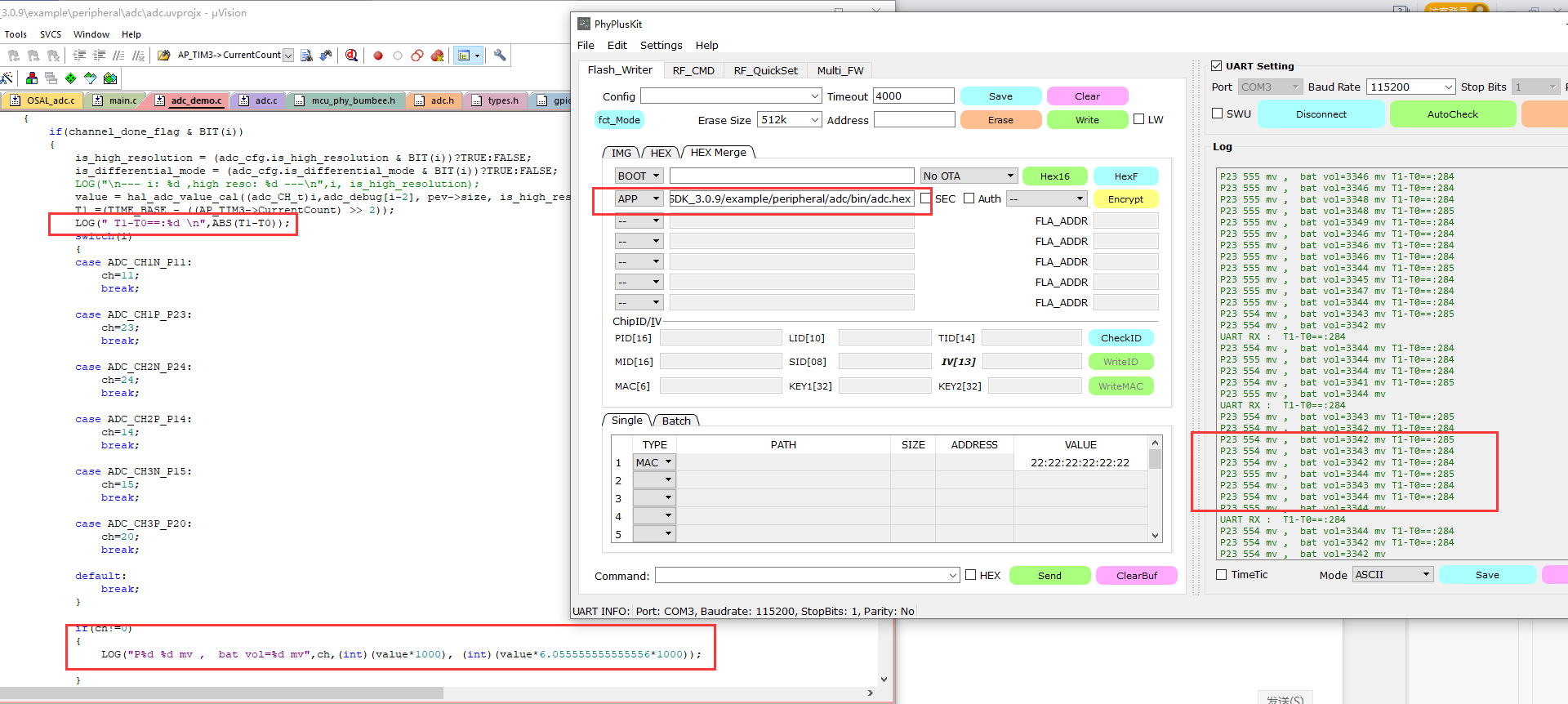This screenshot has height=704, width=1568.
Task: Switch to the Multi_FW tab
Action: 840,70
